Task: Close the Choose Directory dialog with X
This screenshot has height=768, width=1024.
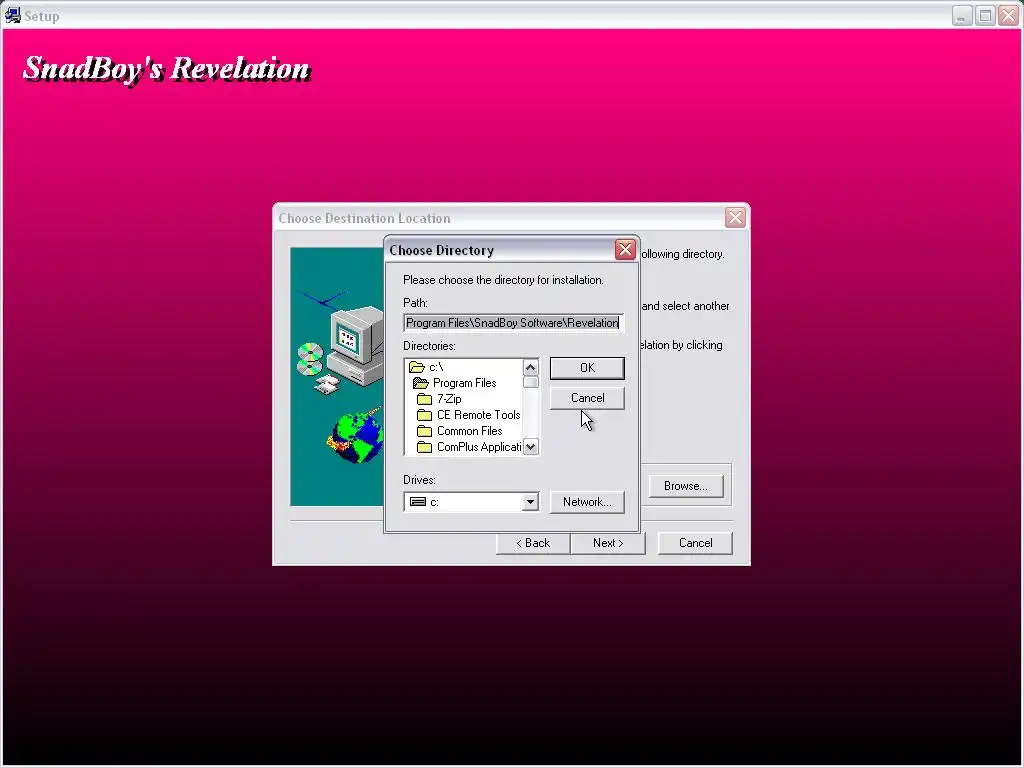Action: pyautogui.click(x=625, y=249)
